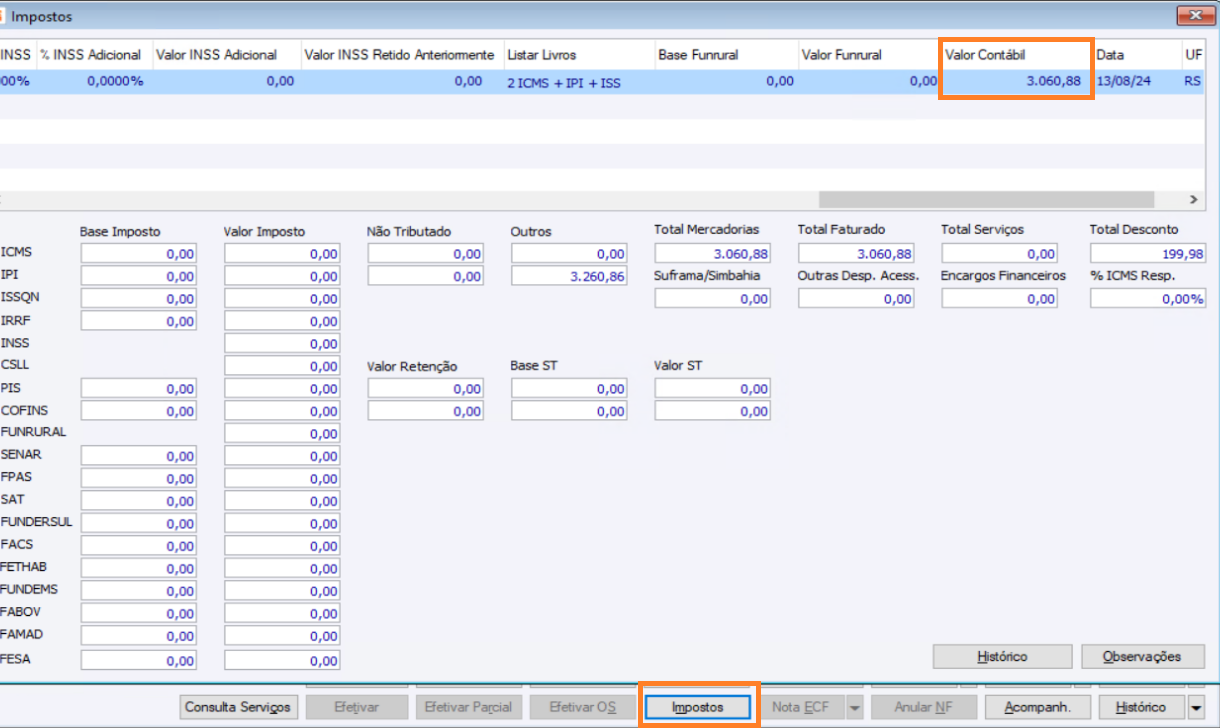This screenshot has width=1220, height=728.
Task: Click the COFINS row Valor ST field
Action: [713, 411]
